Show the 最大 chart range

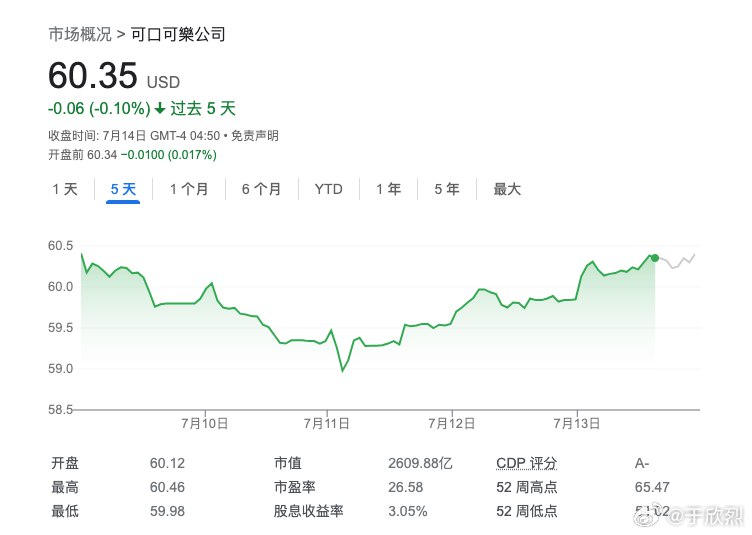click(507, 189)
